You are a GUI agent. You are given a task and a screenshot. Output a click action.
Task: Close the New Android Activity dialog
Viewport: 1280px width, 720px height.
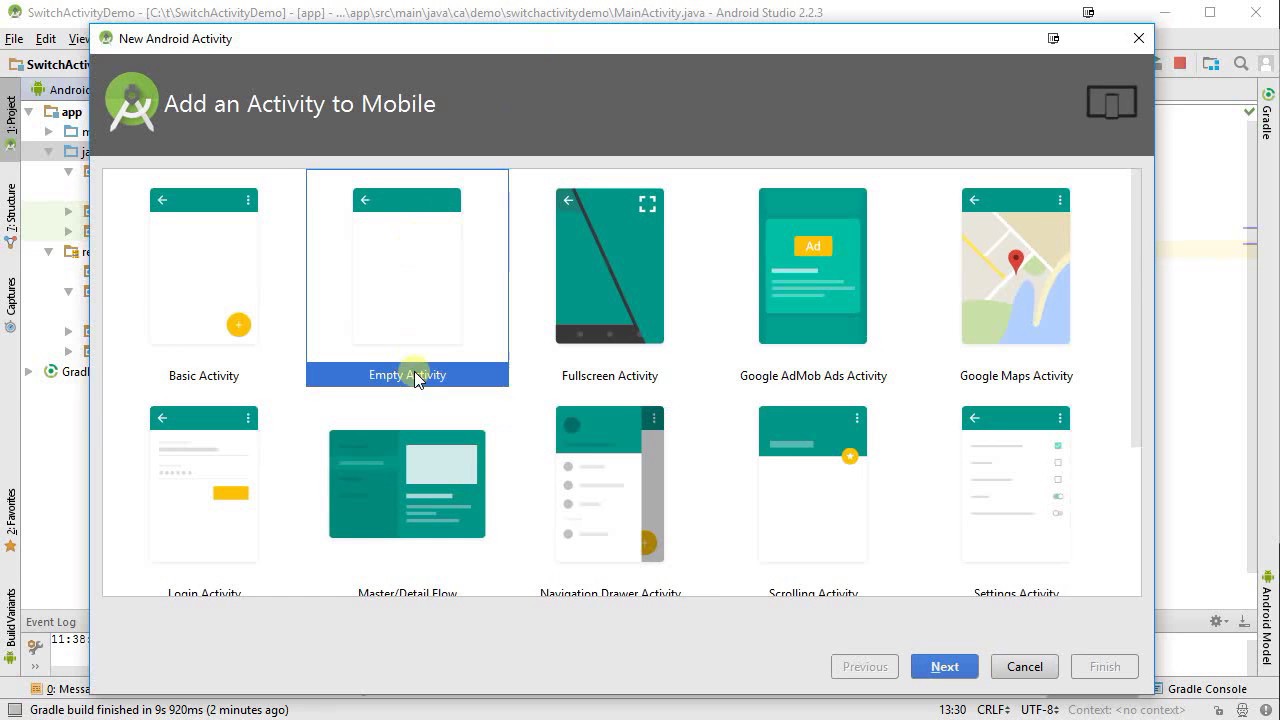(x=1138, y=38)
